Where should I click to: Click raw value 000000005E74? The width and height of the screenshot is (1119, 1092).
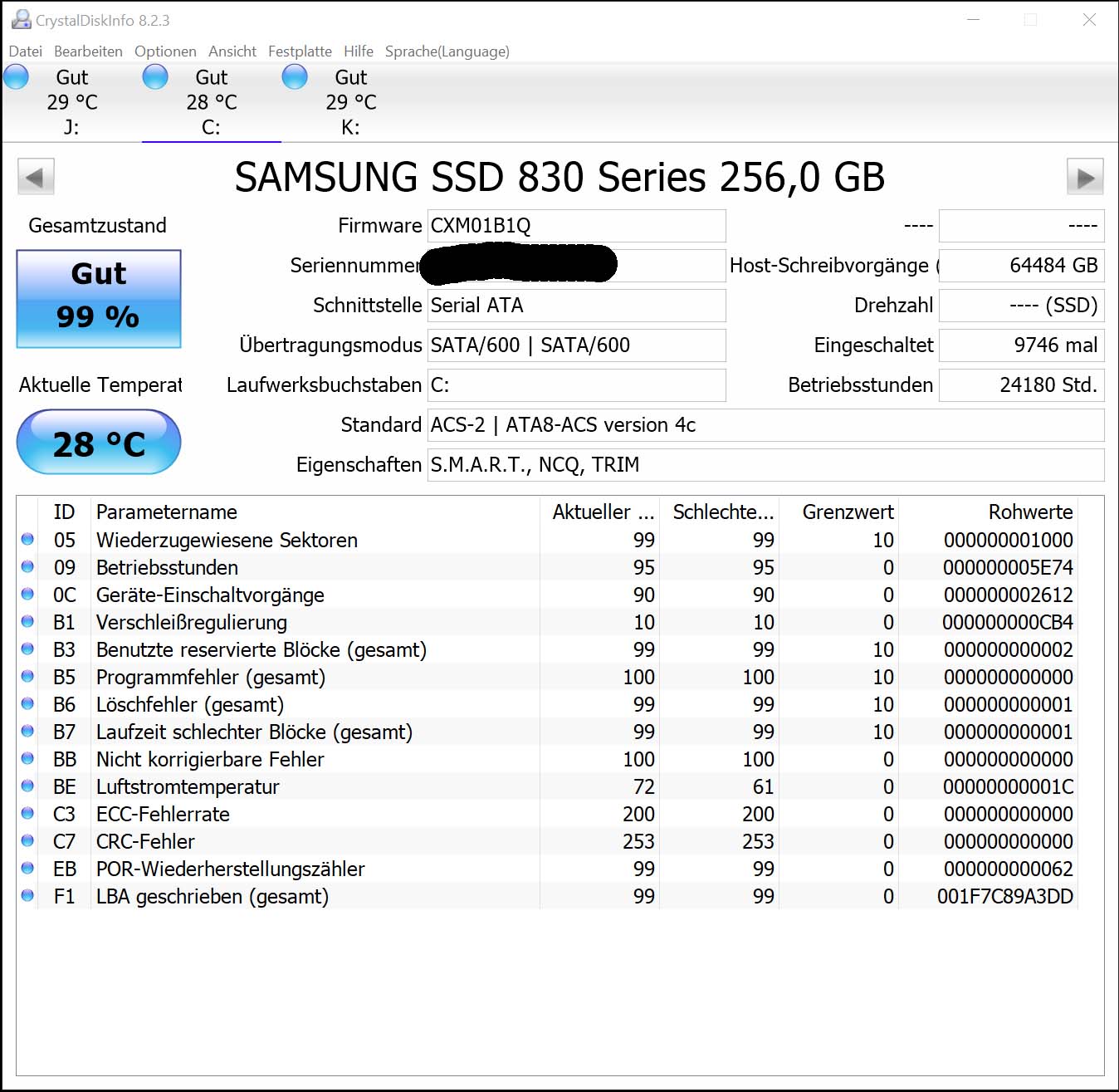tap(1008, 567)
